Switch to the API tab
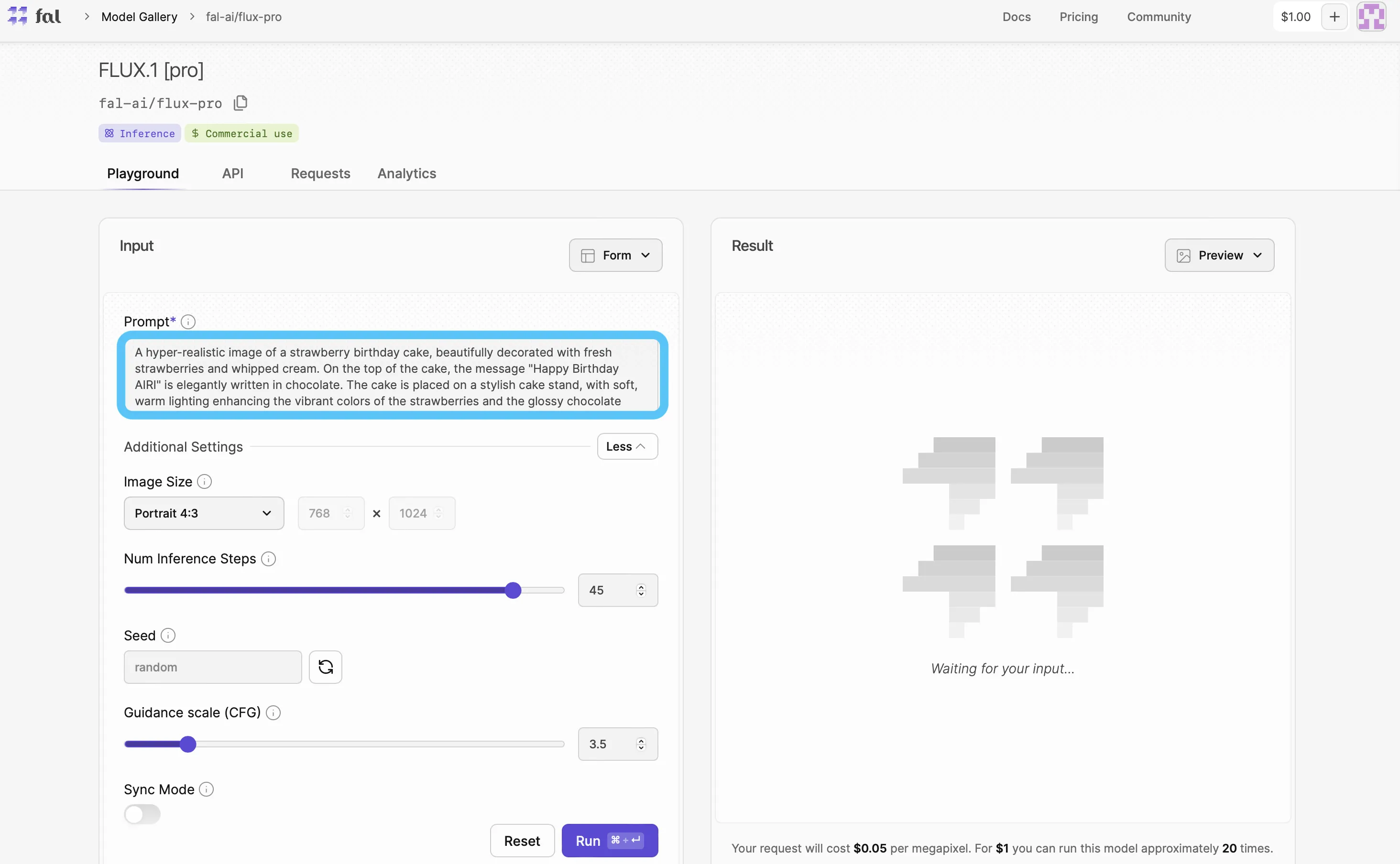The width and height of the screenshot is (1400, 864). 233,173
